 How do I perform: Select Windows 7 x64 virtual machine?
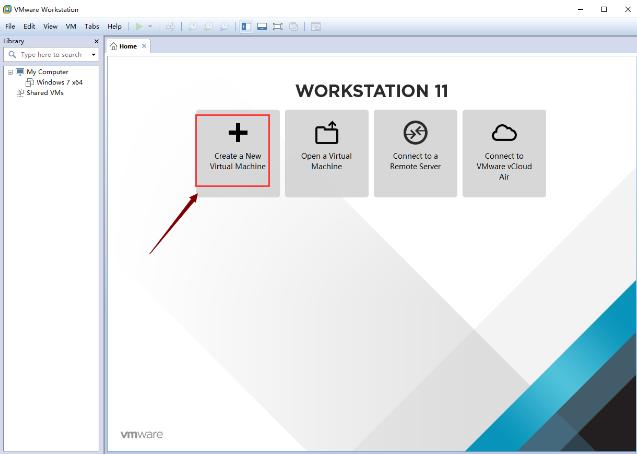pyautogui.click(x=59, y=82)
